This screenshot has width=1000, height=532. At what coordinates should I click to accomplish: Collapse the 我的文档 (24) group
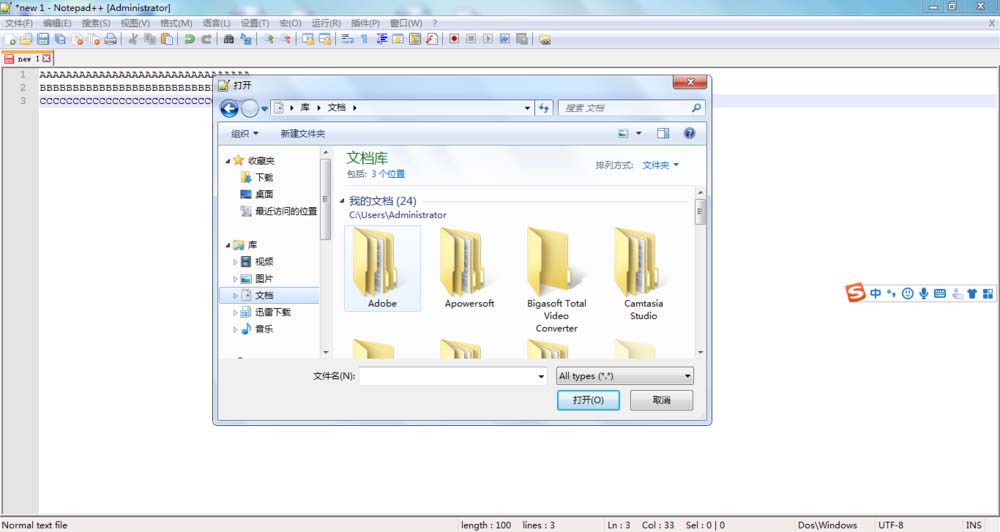(342, 201)
